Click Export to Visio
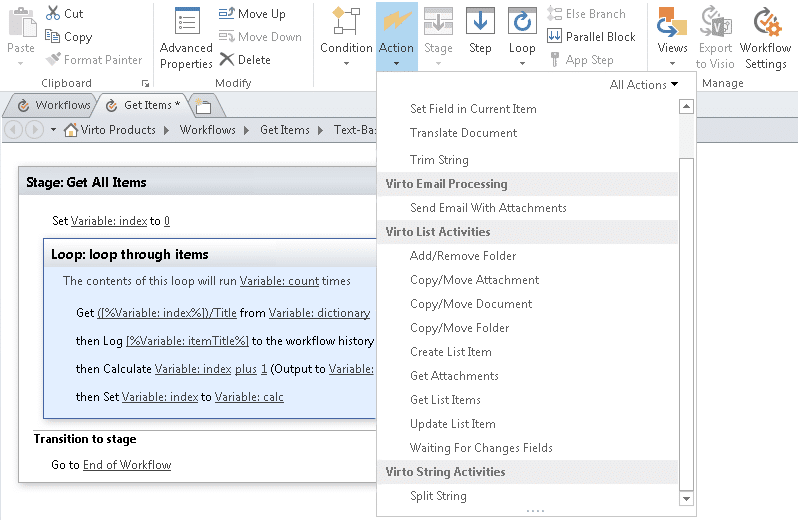Viewport: 798px width, 520px height. (x=715, y=38)
